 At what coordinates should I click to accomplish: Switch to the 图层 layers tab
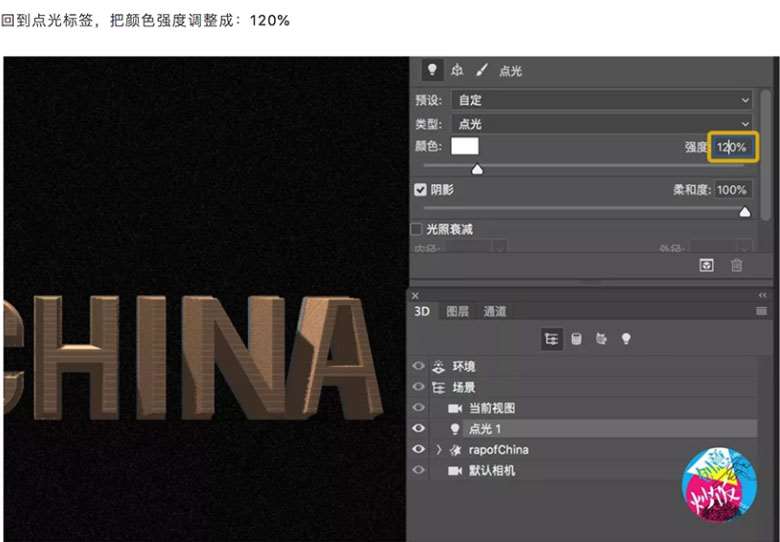tap(457, 311)
